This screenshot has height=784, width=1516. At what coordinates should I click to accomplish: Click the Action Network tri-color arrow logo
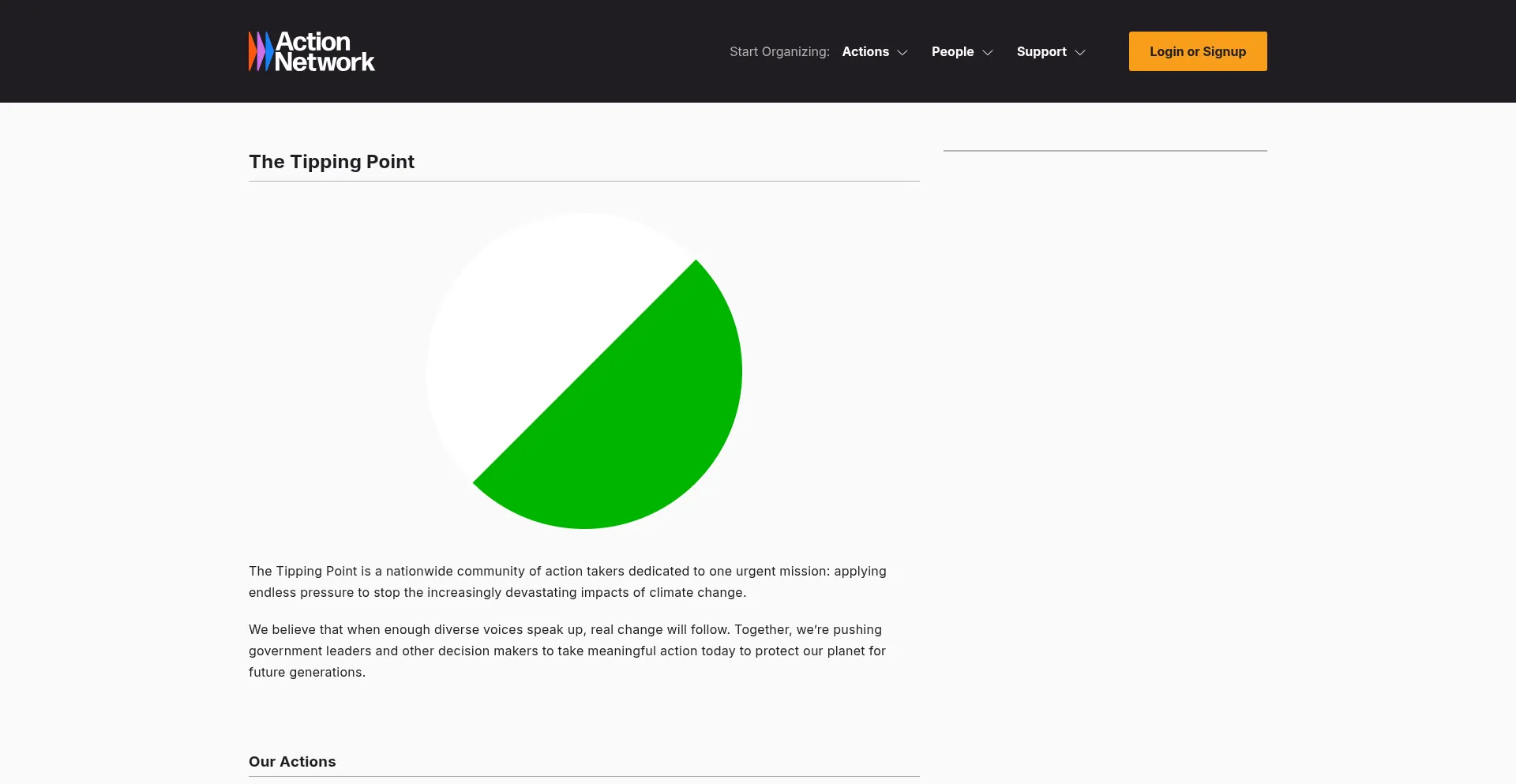261,51
